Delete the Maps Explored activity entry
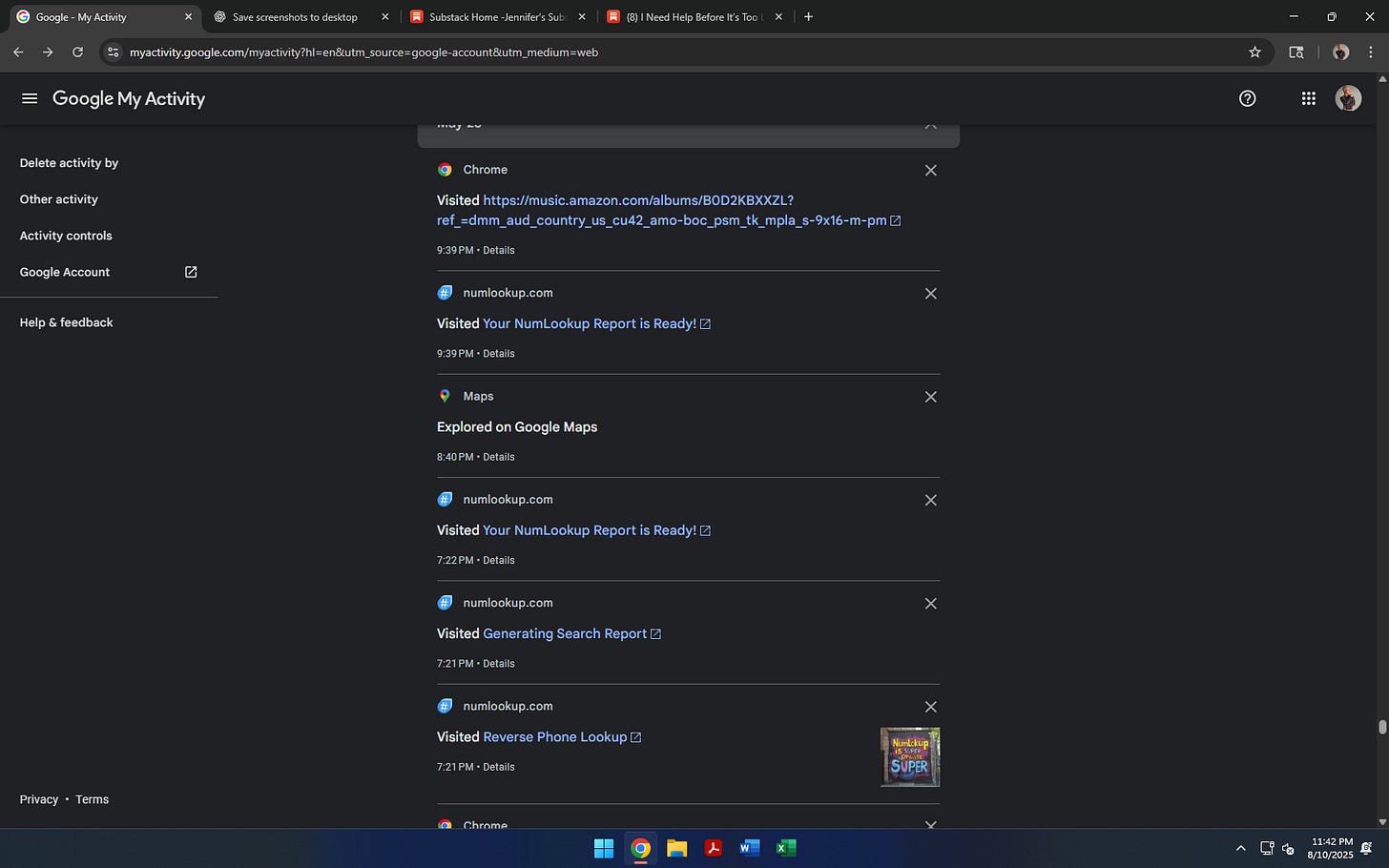The image size is (1389, 868). 930,397
